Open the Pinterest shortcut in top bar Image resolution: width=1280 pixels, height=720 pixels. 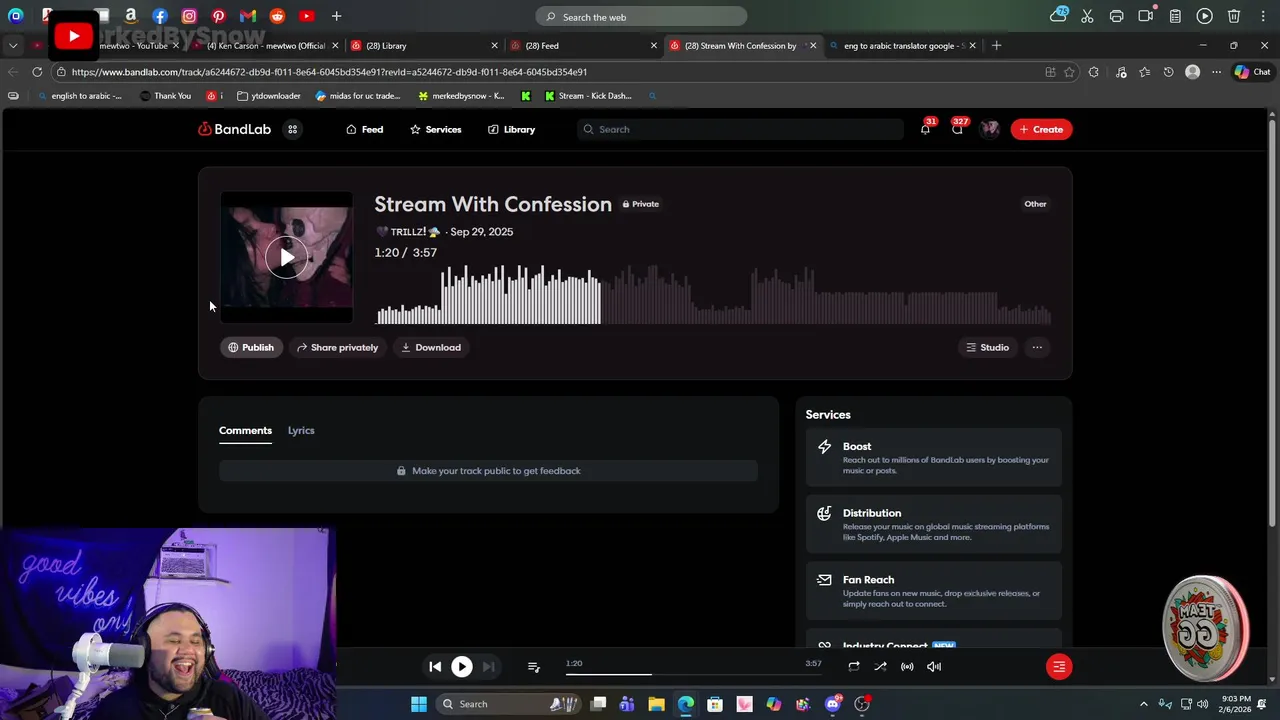218,16
